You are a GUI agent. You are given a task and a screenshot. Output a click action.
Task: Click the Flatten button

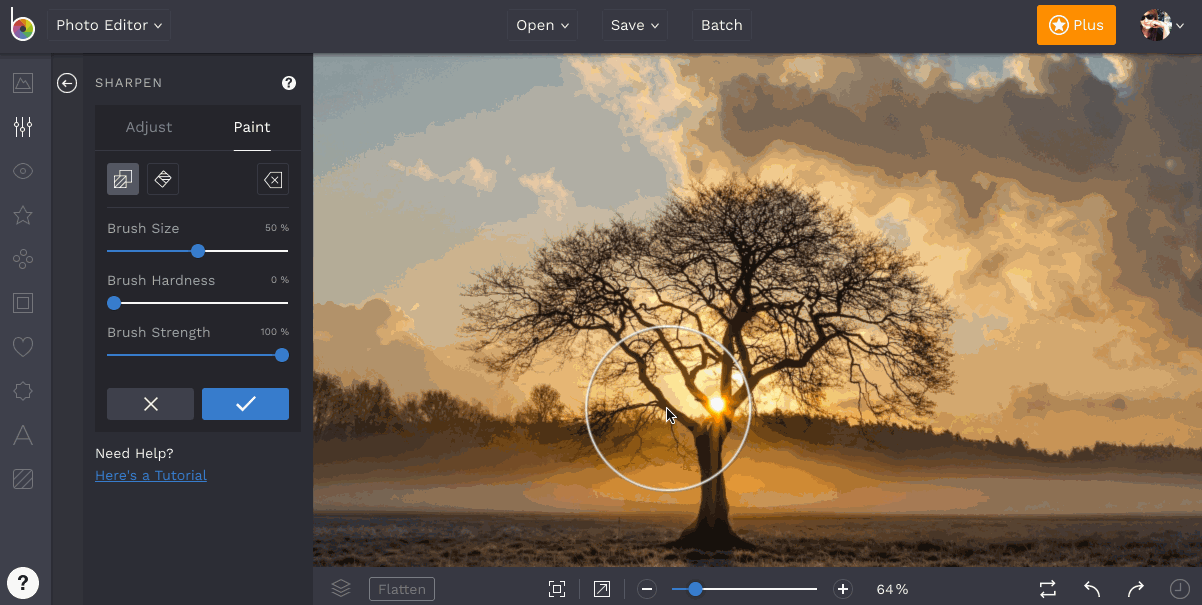click(402, 589)
